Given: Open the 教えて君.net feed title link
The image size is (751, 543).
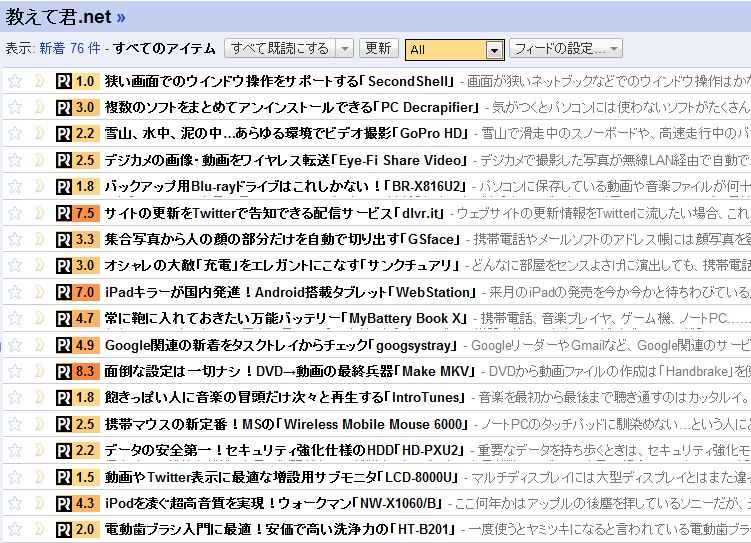Looking at the screenshot, I should click(x=65, y=17).
